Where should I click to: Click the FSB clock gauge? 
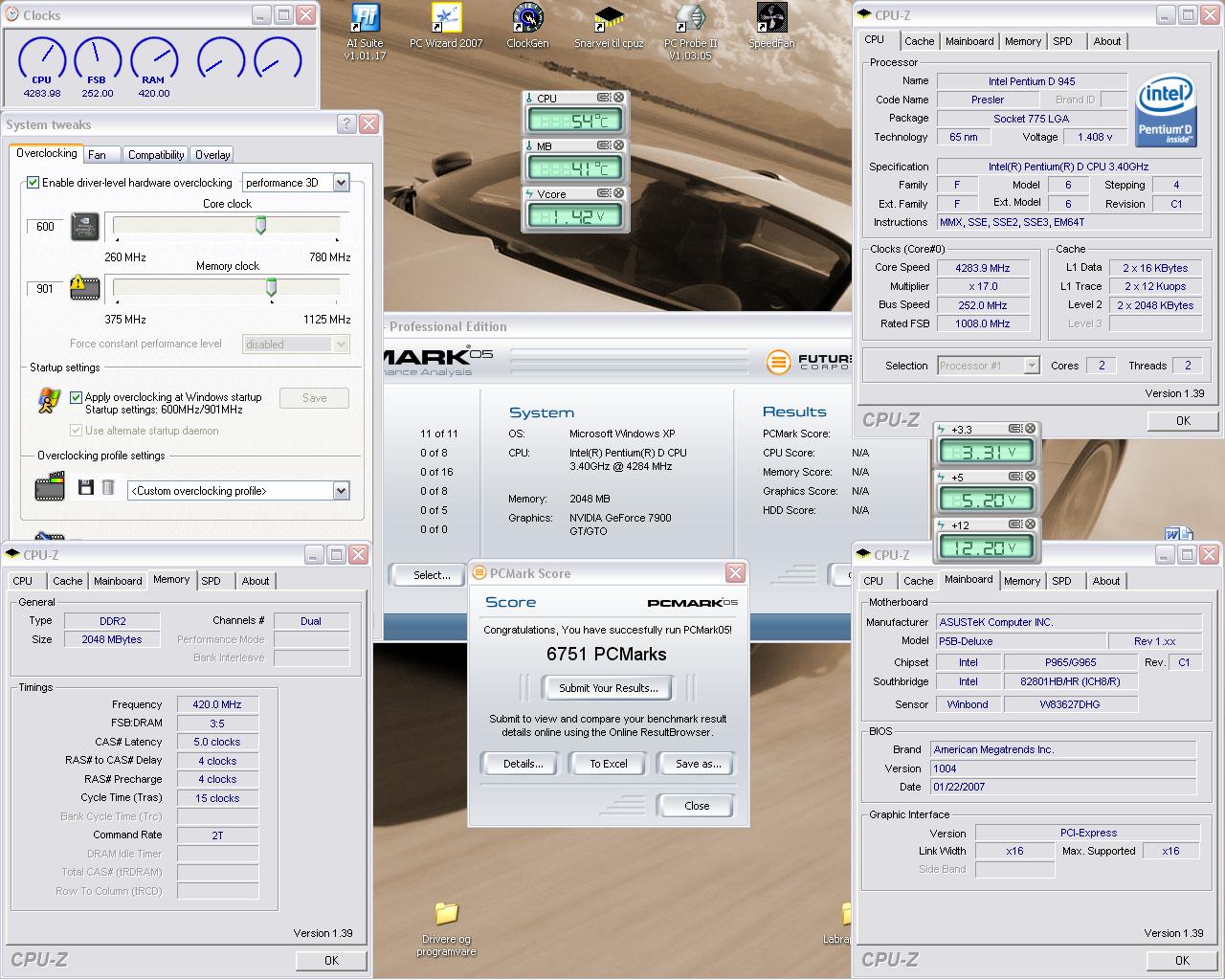click(98, 59)
